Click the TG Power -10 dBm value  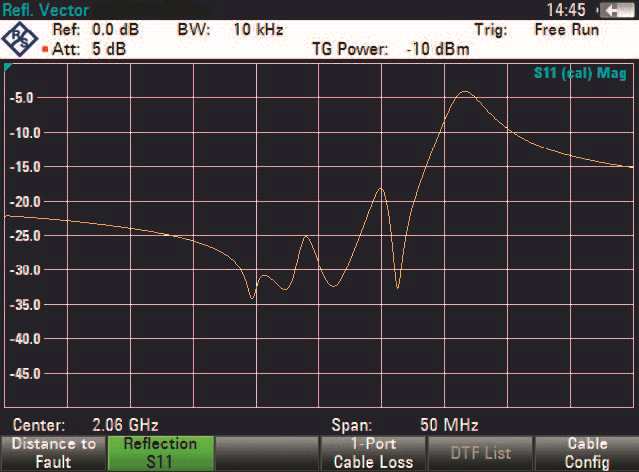coord(438,49)
